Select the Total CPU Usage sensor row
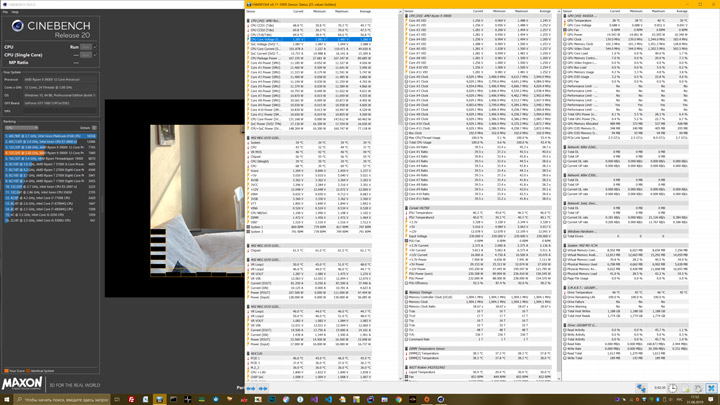 (x=478, y=142)
